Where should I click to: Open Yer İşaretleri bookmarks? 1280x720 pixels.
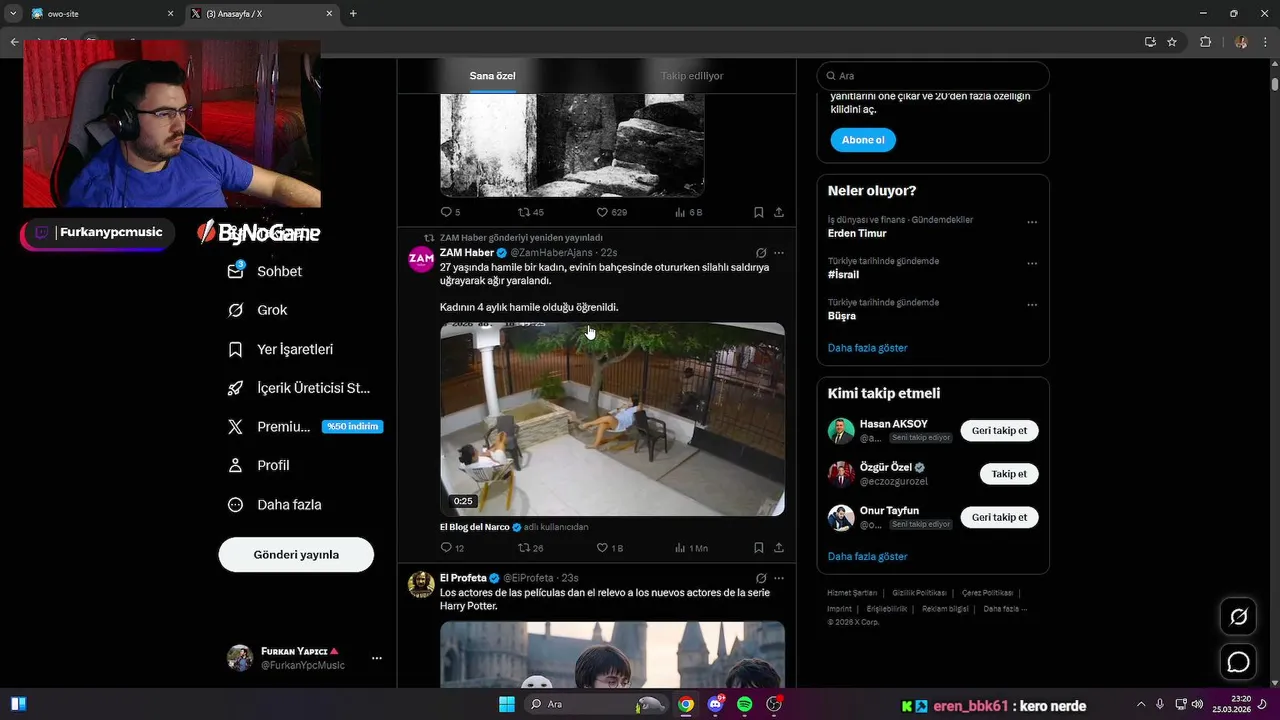[x=281, y=349]
